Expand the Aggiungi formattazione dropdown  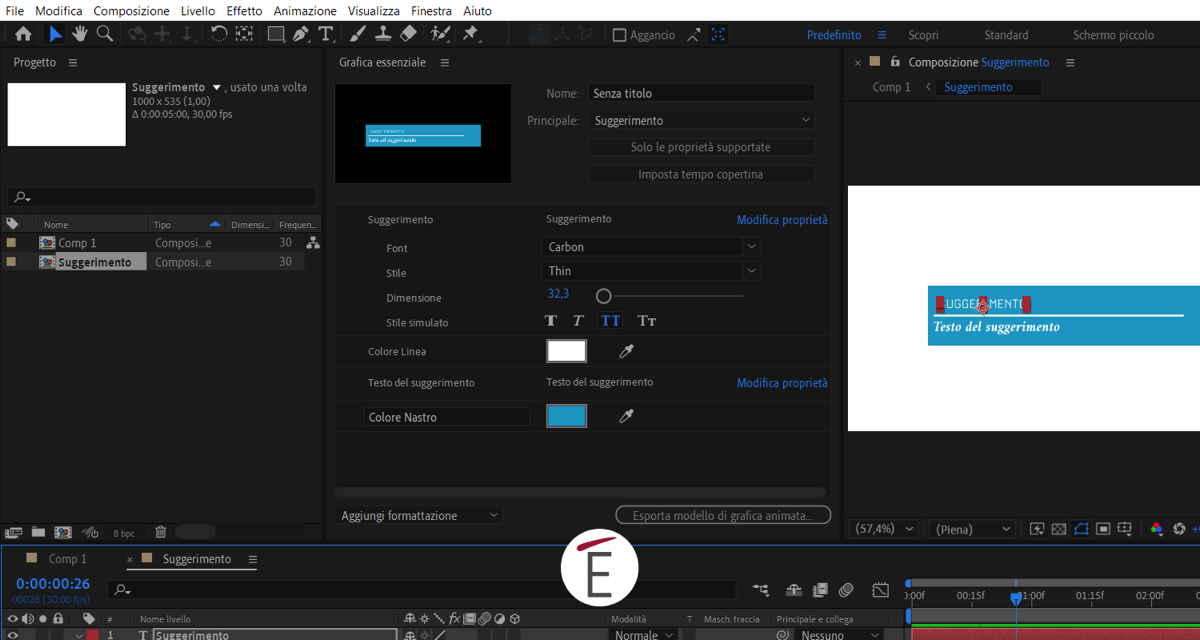(420, 516)
